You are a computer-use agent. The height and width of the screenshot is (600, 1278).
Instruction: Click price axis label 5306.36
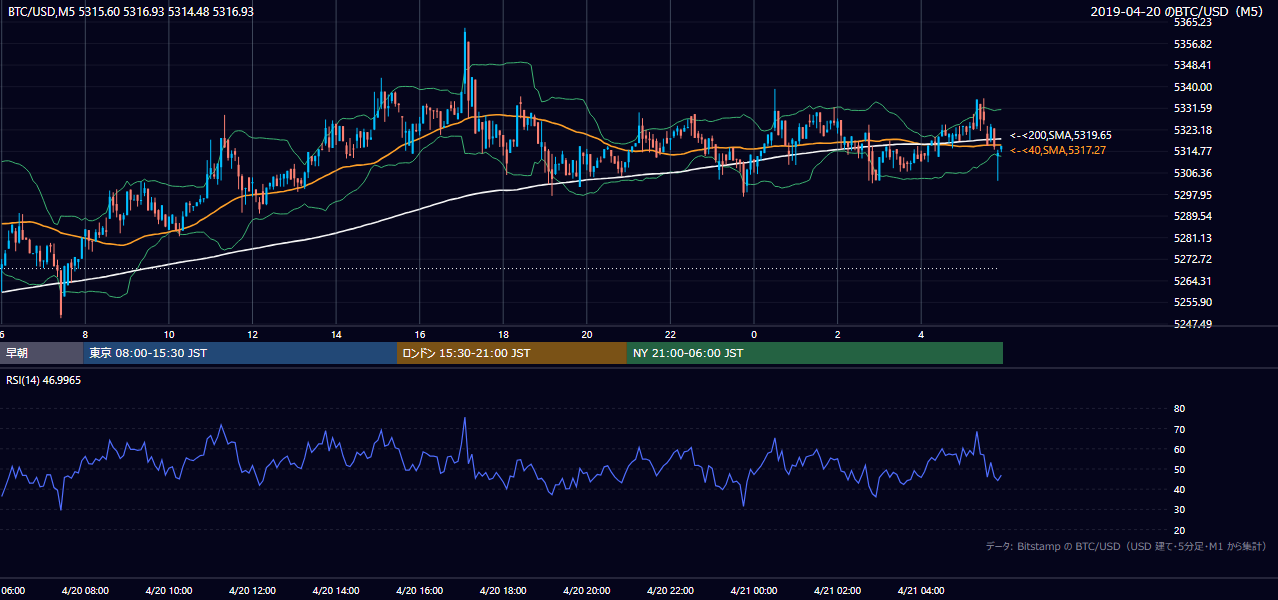[1193, 173]
